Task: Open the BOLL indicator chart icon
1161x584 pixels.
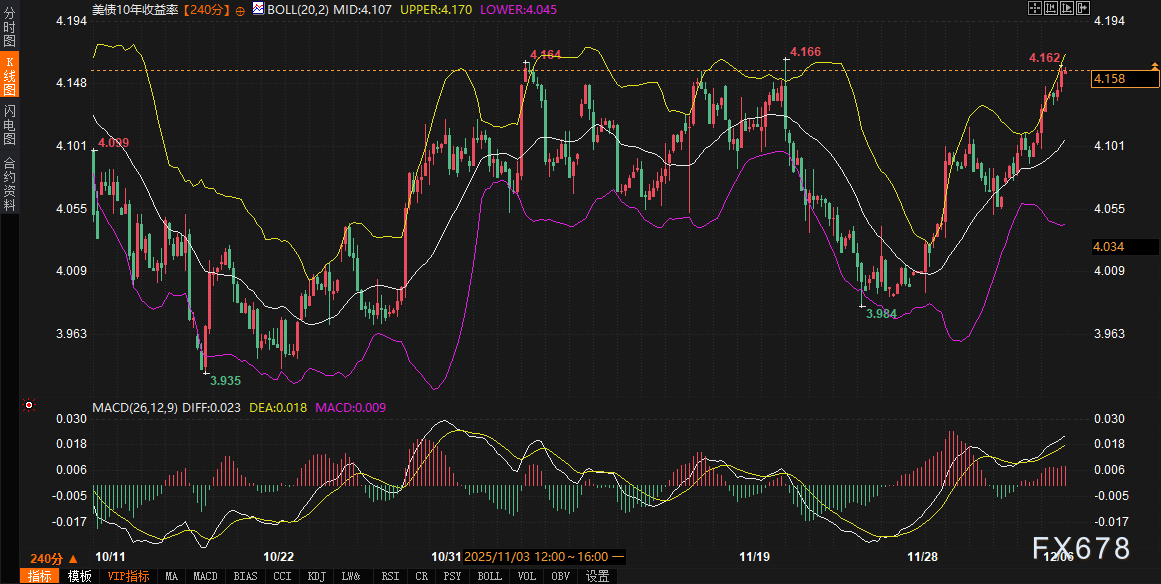Action: click(256, 9)
